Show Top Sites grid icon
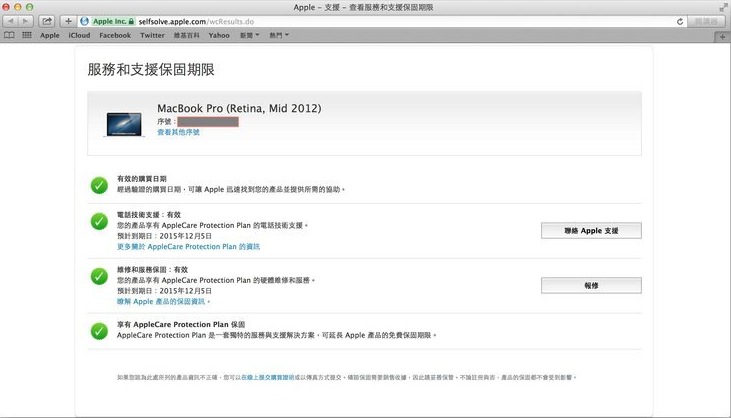This screenshot has height=418, width=731. point(27,35)
